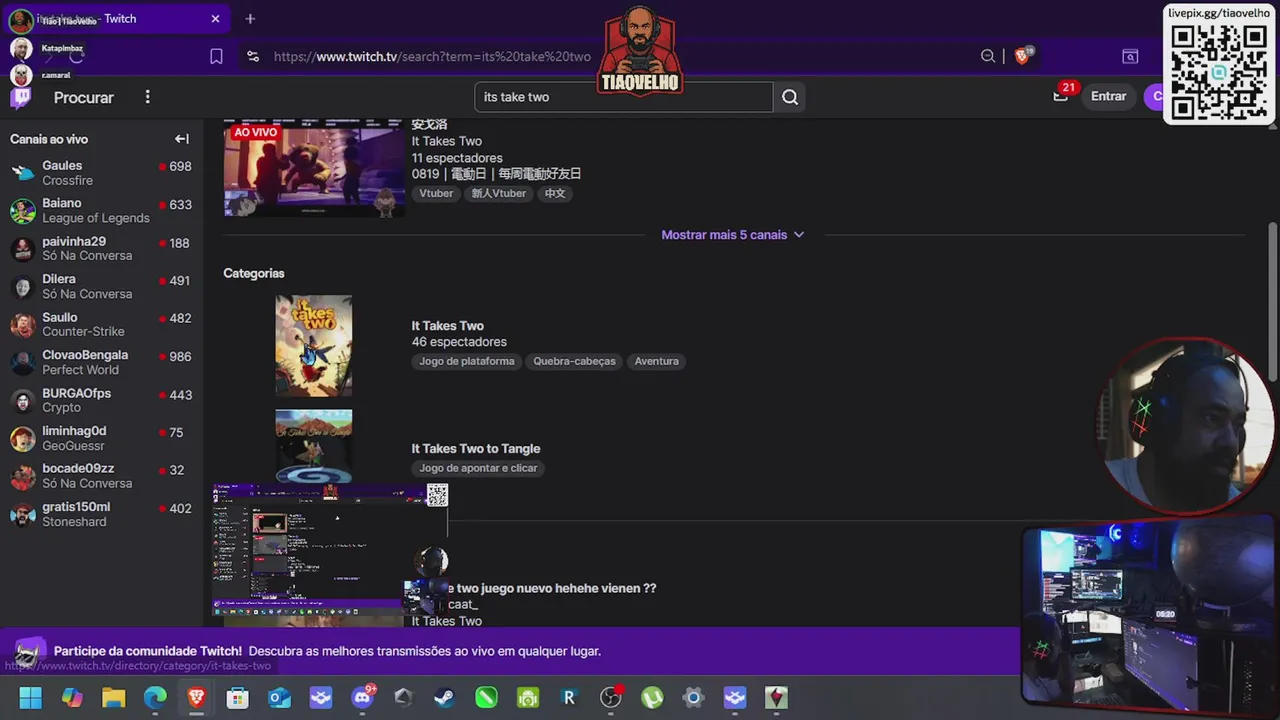
Task: Open Microsoft Edge from the taskbar
Action: [x=155, y=697]
